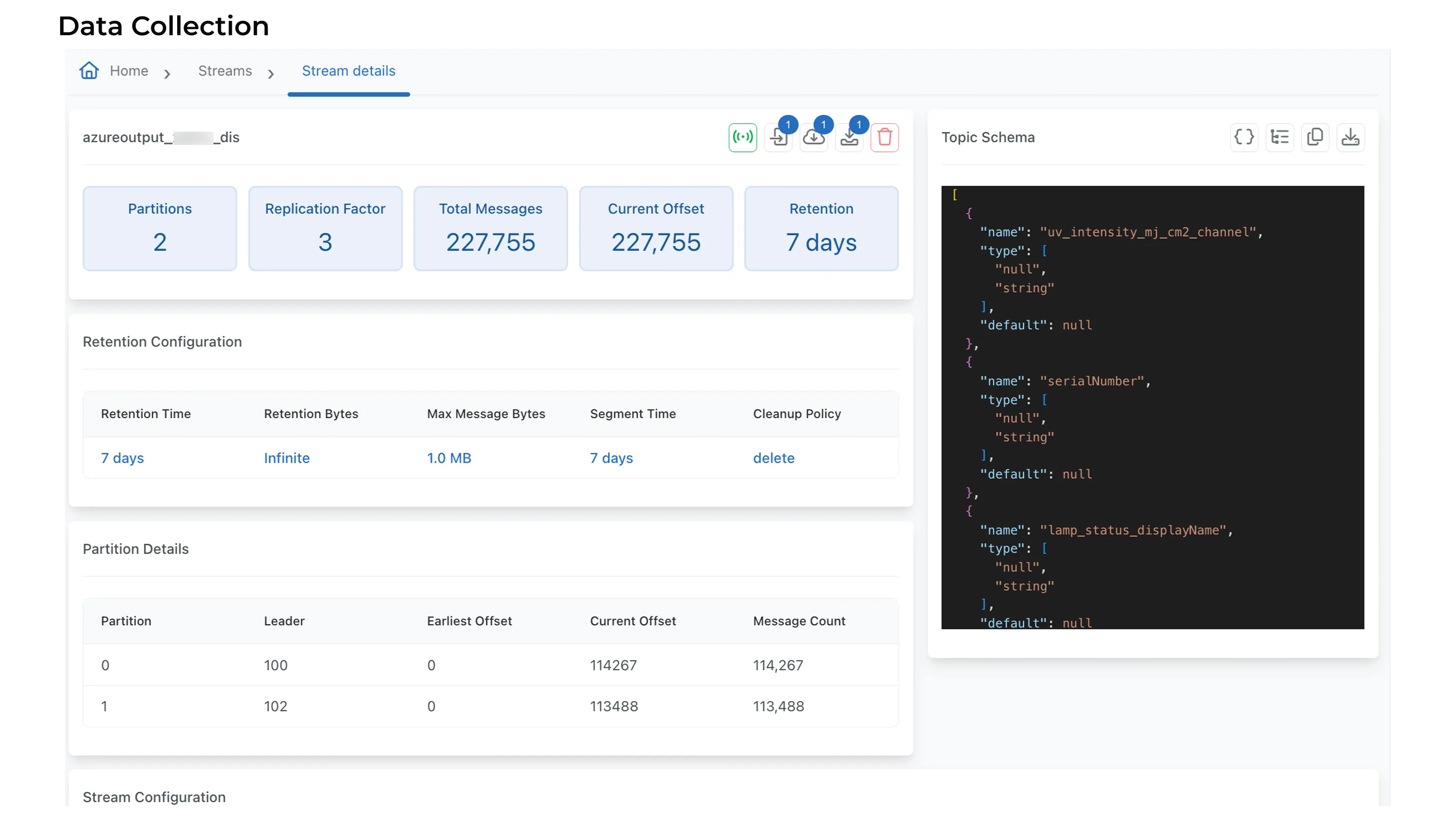Show schema as raw JSON with braces icon

pyautogui.click(x=1244, y=137)
